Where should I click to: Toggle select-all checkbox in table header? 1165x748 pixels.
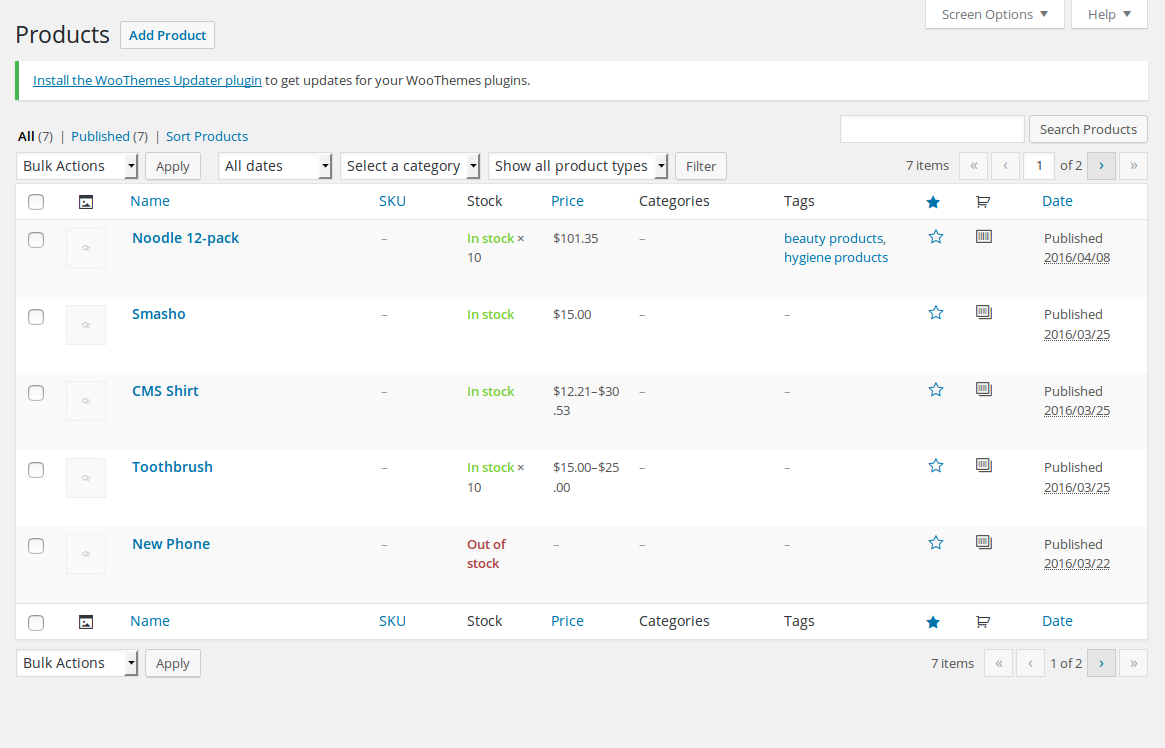[x=36, y=202]
